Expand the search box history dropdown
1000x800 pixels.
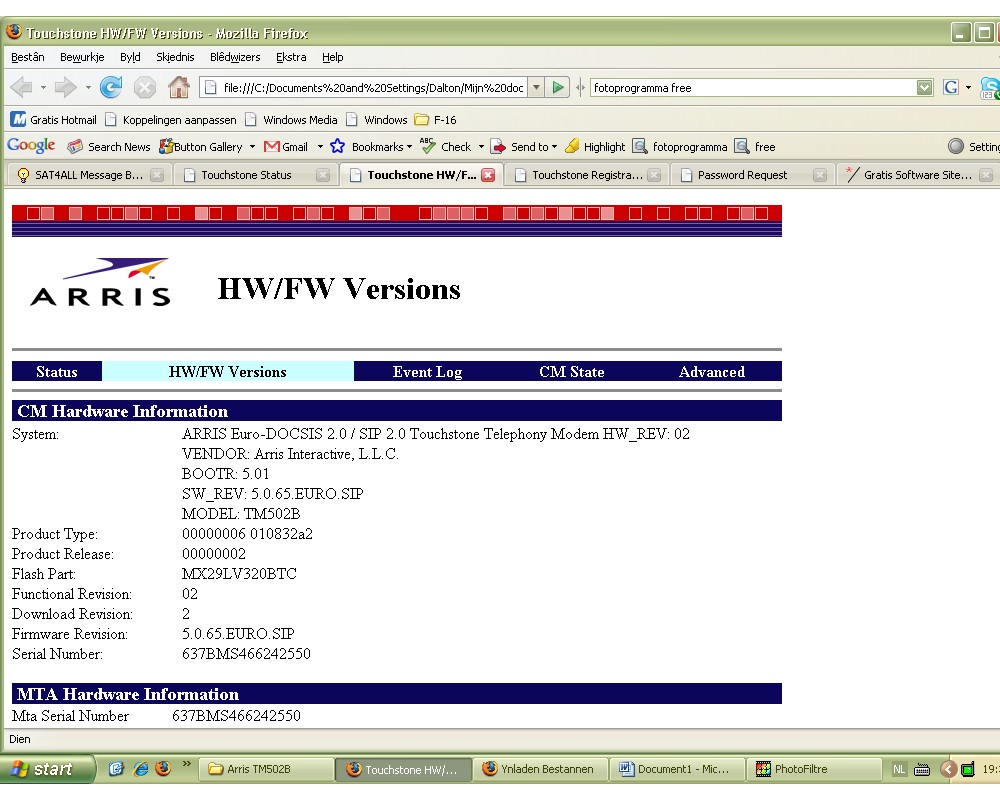tap(924, 87)
